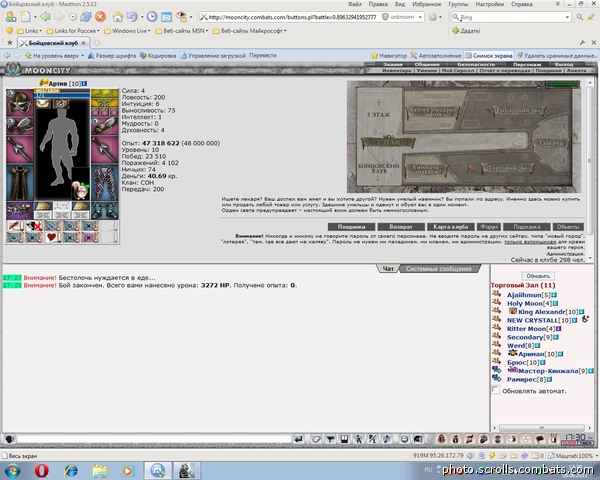The width and height of the screenshot is (600, 480).
Task: Click the user profile icon in the toolbar
Action: (11, 17)
